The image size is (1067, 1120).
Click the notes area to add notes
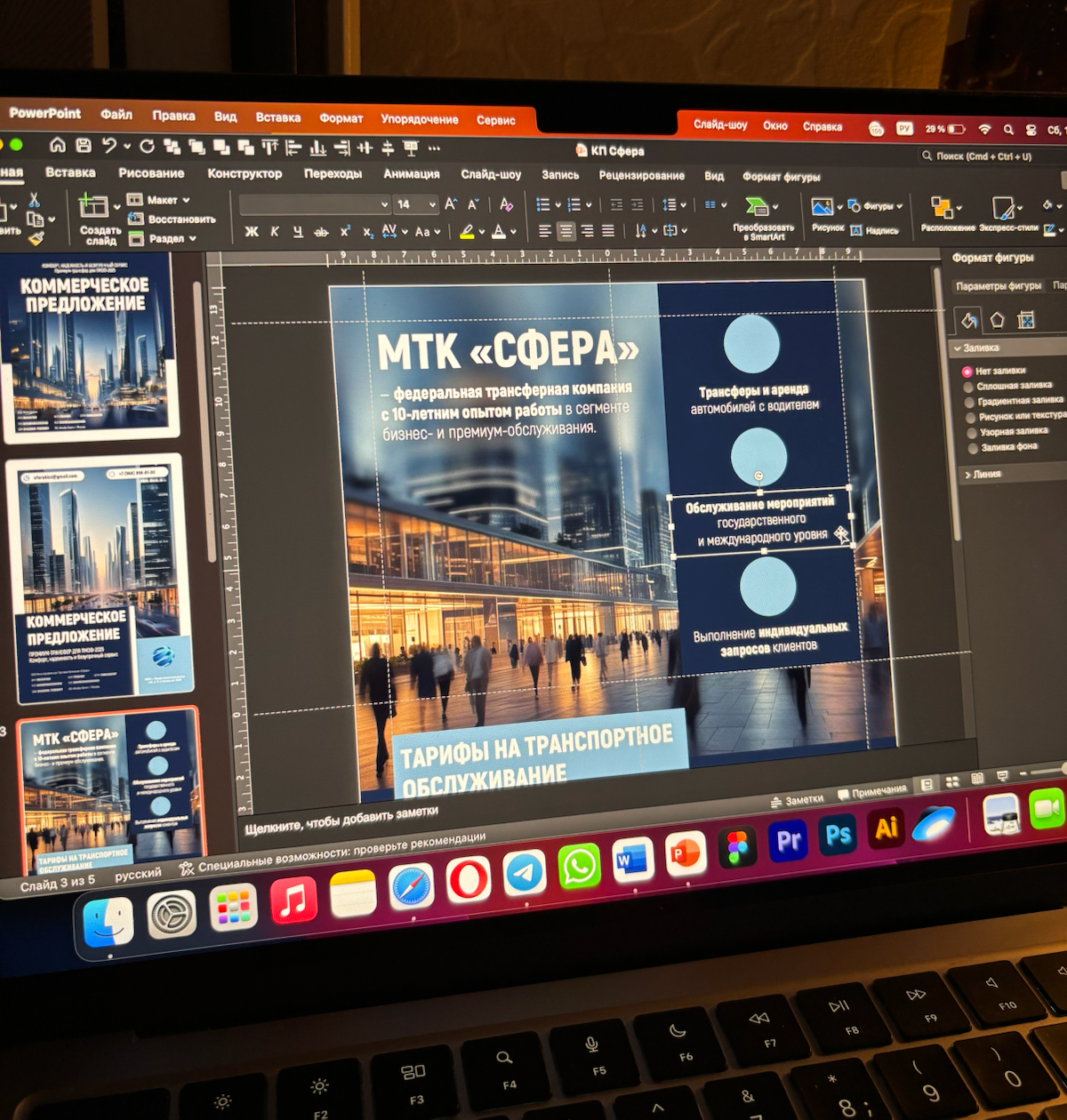click(341, 820)
